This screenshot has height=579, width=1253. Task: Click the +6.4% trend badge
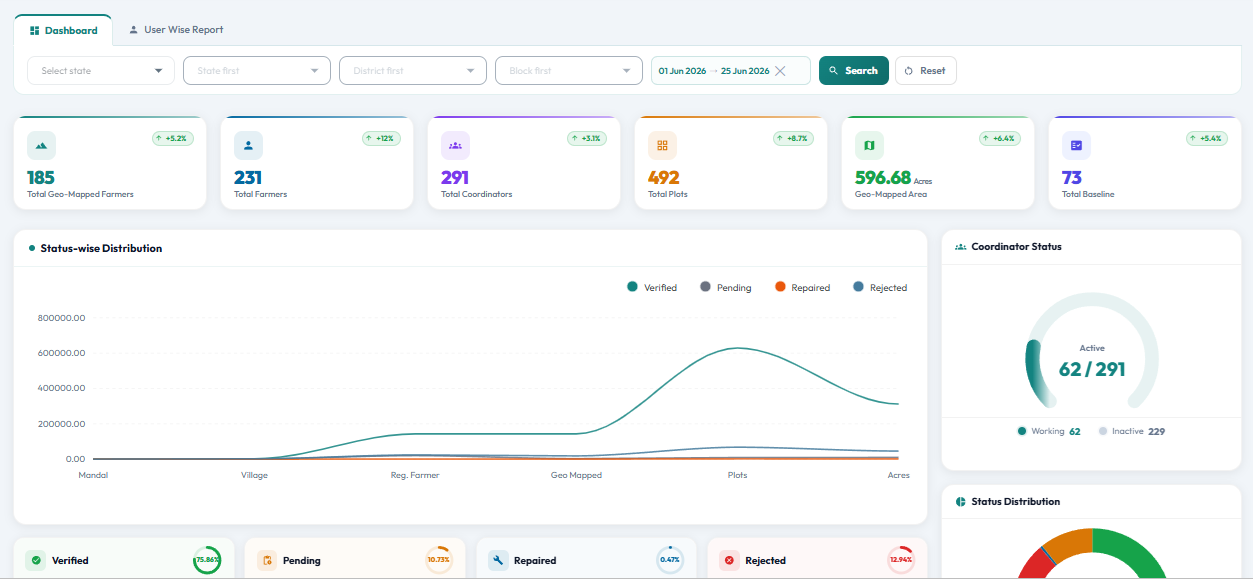(1000, 138)
